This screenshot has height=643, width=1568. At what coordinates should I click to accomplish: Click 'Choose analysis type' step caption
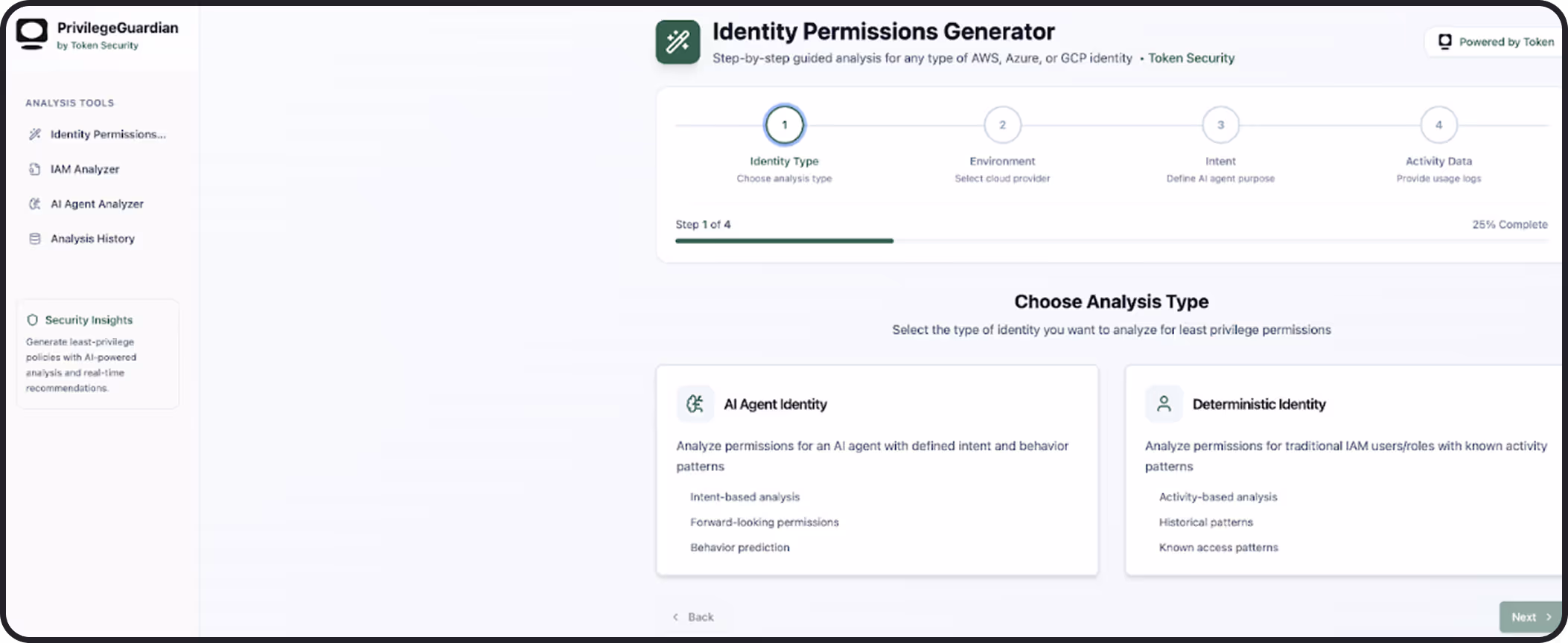tap(784, 179)
